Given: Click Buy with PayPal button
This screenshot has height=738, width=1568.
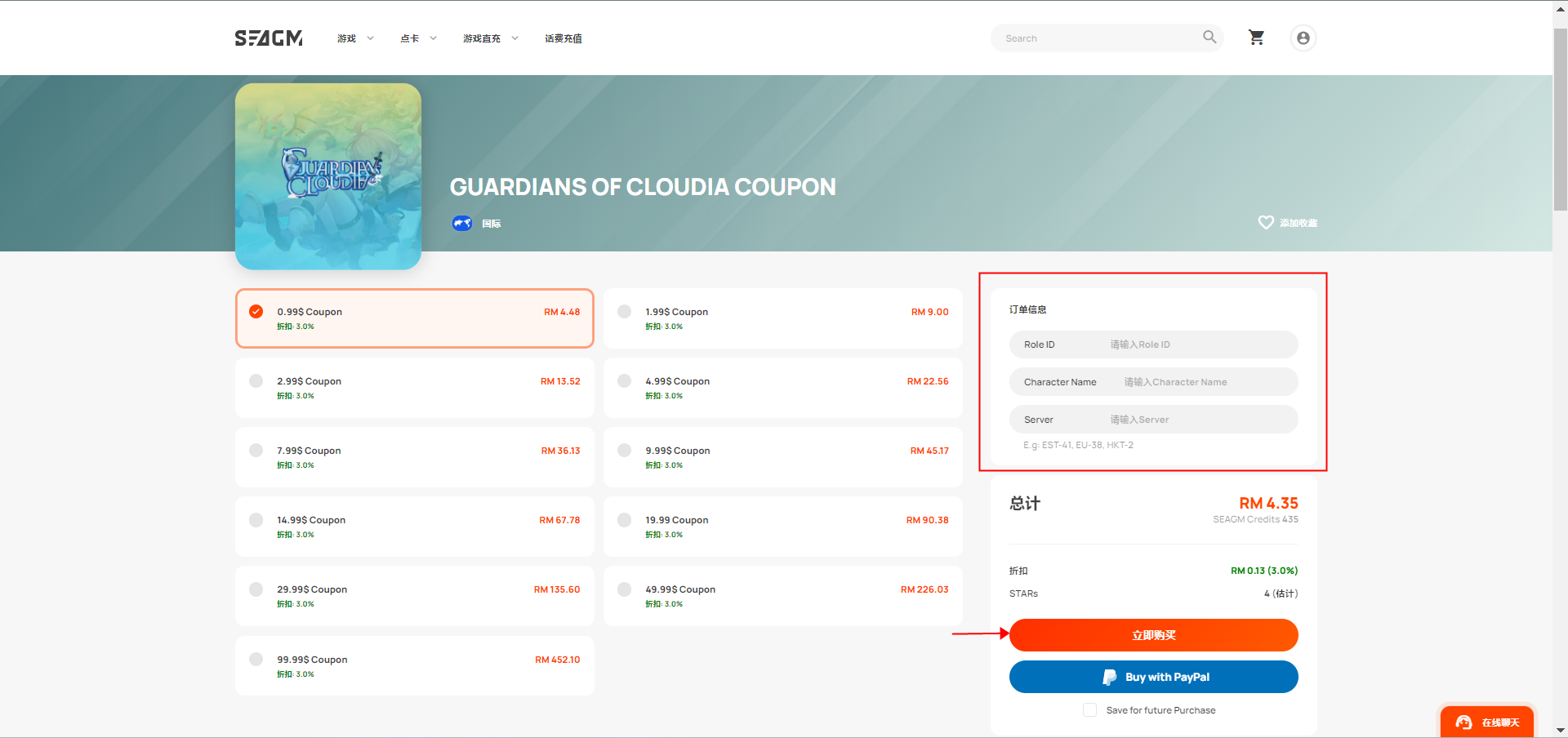Looking at the screenshot, I should 1153,677.
